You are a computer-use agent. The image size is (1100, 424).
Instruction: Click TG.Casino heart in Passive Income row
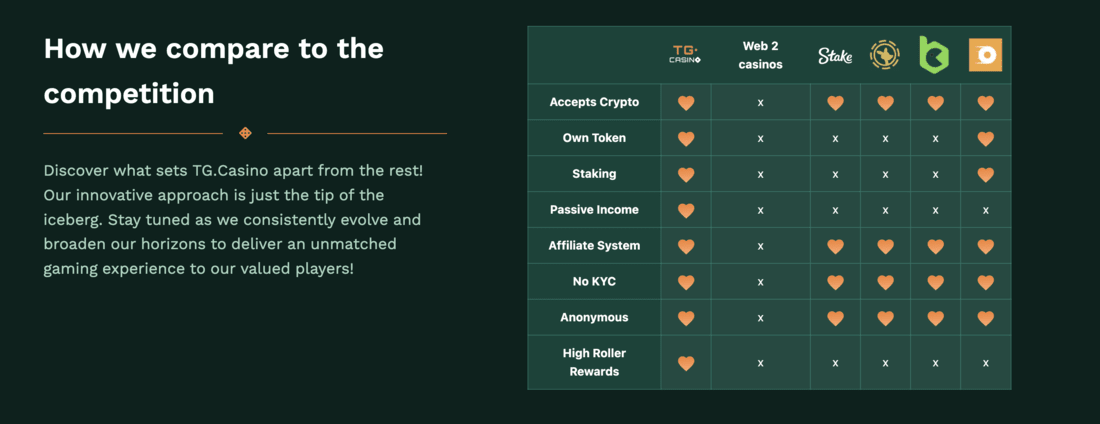(x=686, y=210)
